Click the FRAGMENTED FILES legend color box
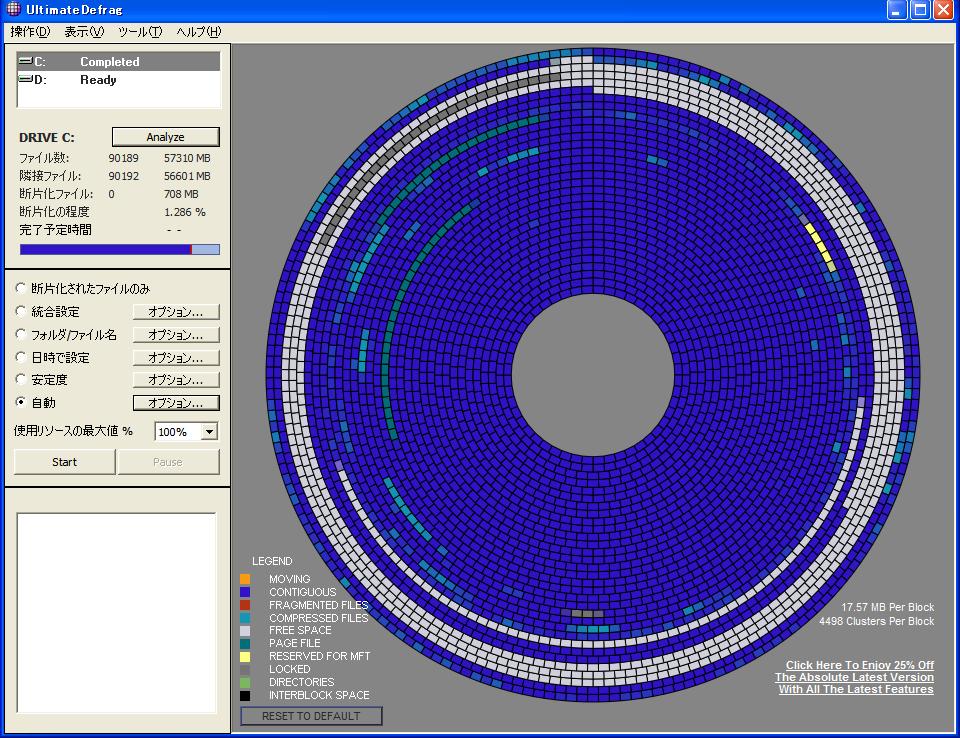960x738 pixels. click(245, 605)
